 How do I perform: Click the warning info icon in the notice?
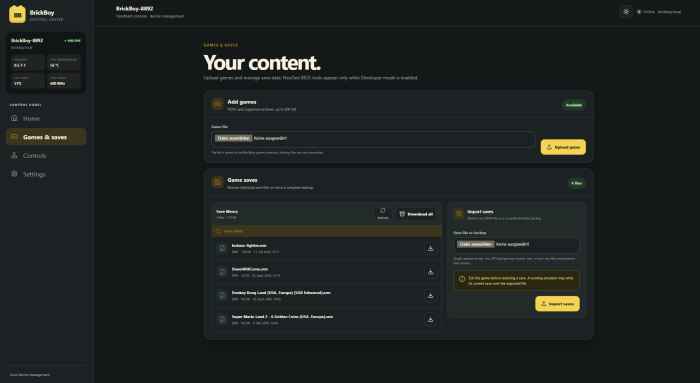[462, 279]
